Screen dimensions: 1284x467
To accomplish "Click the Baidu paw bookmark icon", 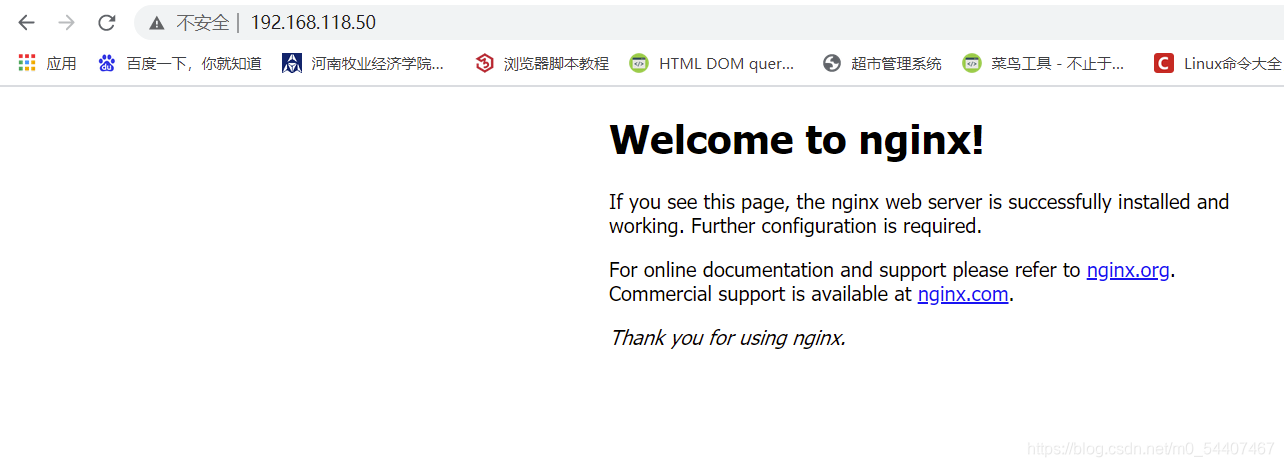I will (107, 63).
